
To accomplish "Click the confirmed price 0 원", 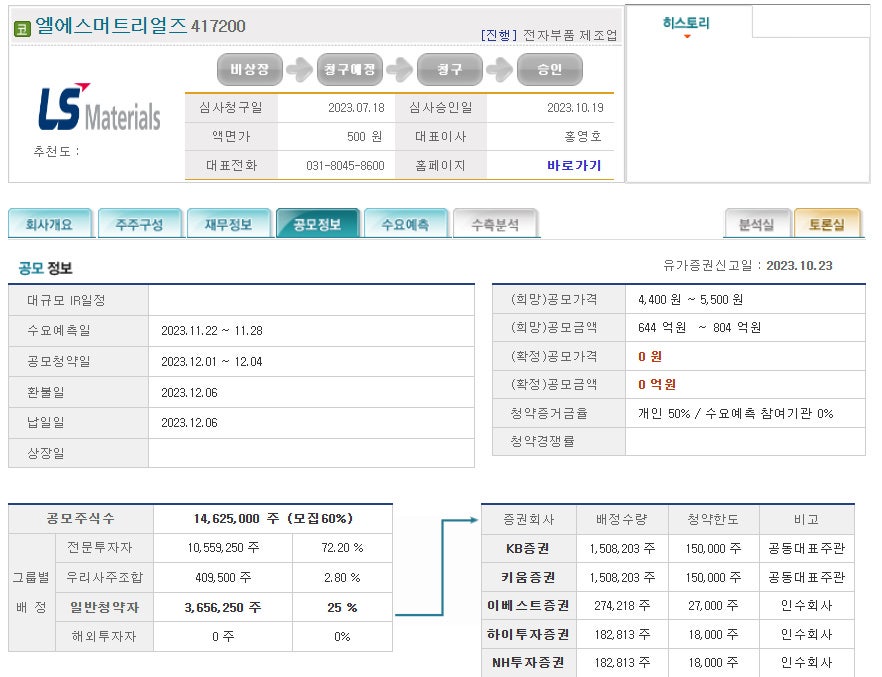I will (650, 356).
